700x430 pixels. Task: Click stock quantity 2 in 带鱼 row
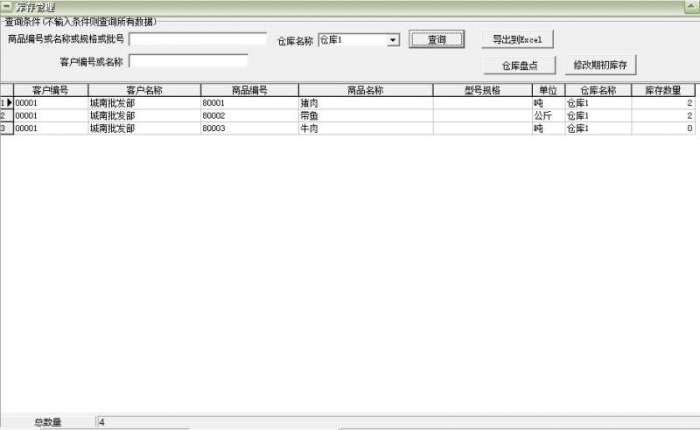[663, 116]
